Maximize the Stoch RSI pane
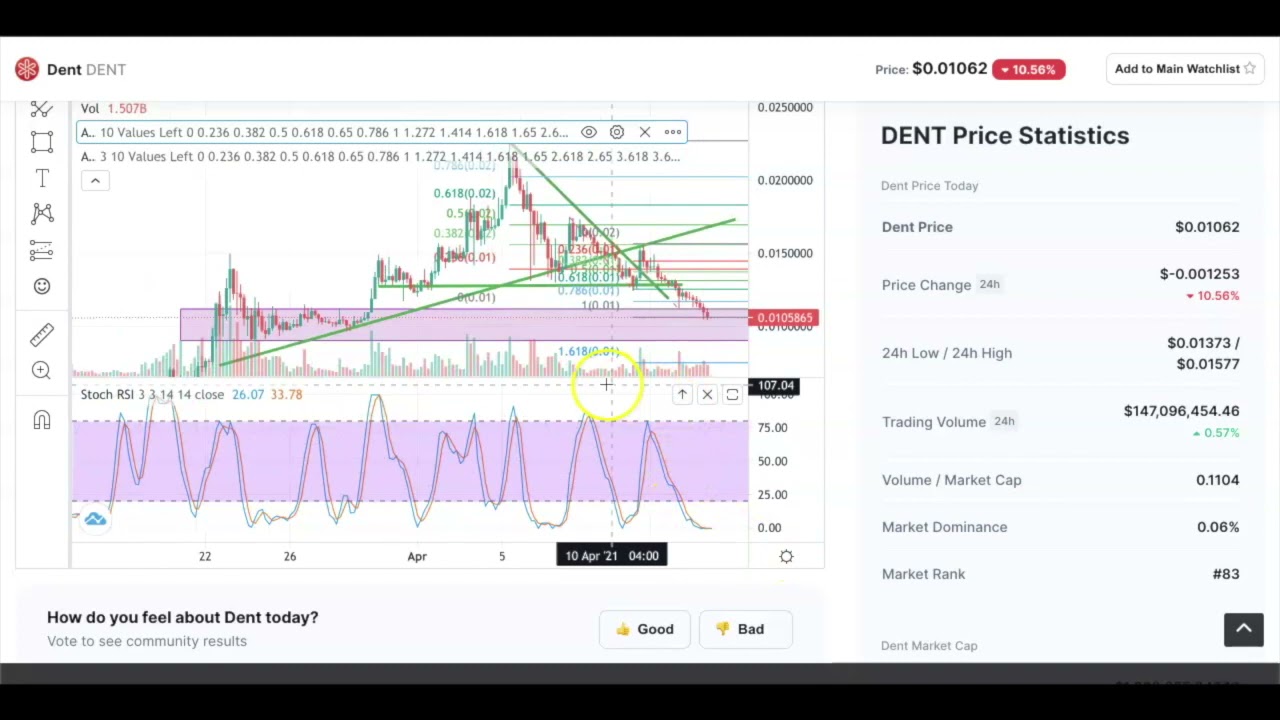 [x=732, y=395]
